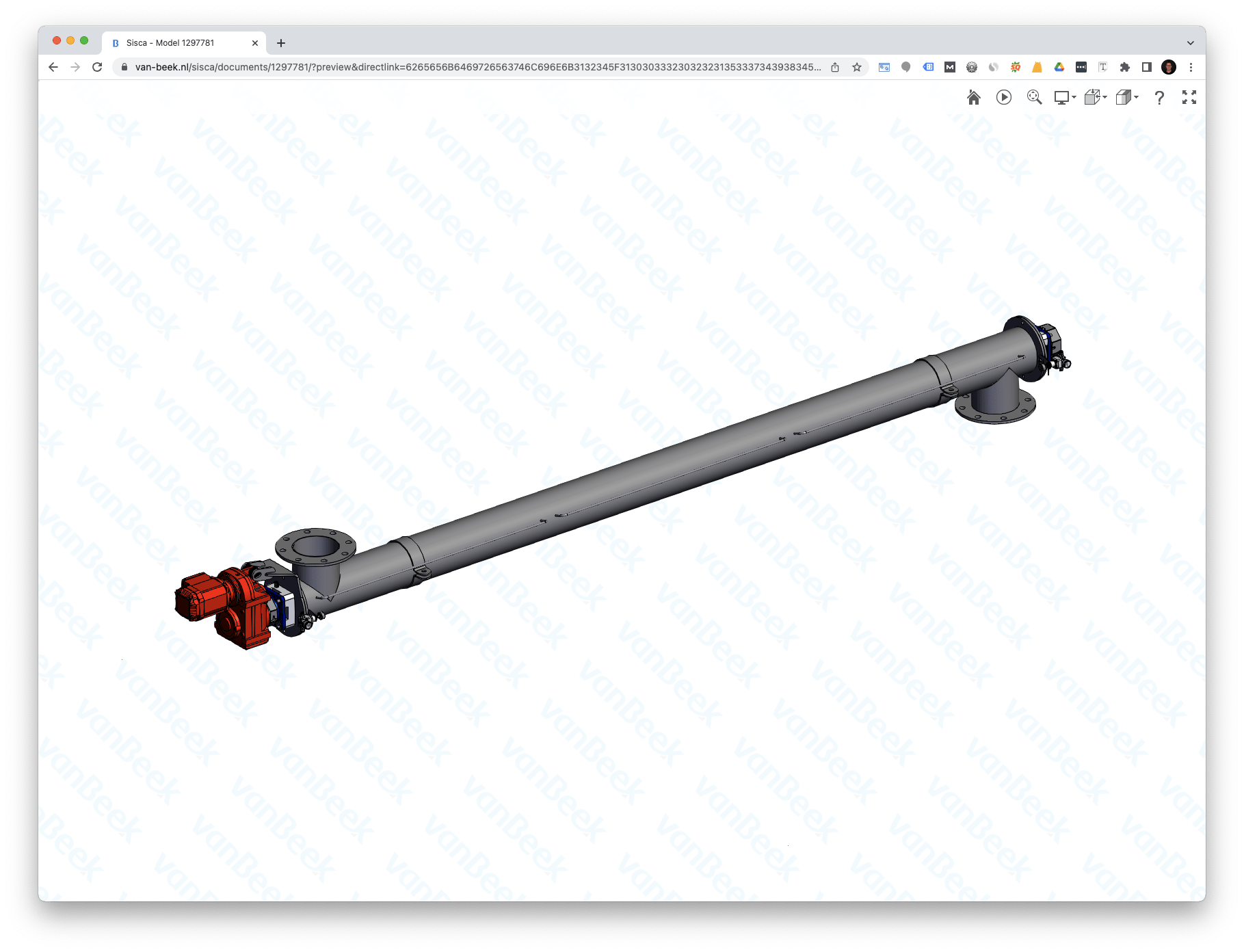This screenshot has height=952, width=1244.
Task: Reset the 3D view with Home icon
Action: click(x=974, y=98)
